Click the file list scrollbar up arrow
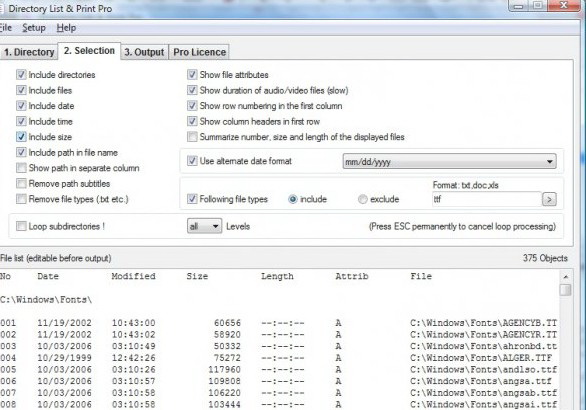586x410 pixels. 566,277
